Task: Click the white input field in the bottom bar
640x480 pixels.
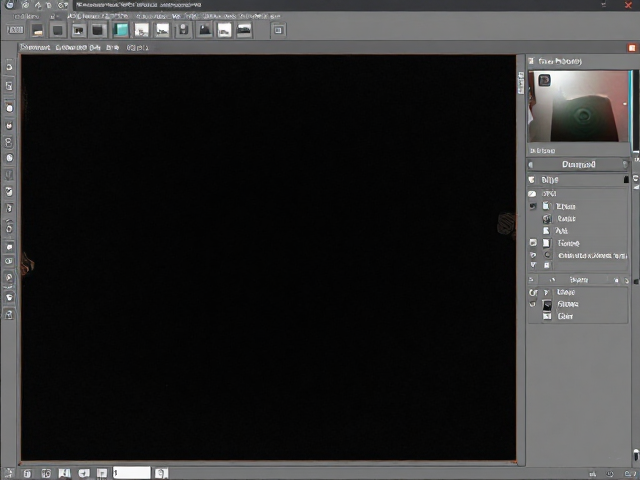Action: point(131,473)
